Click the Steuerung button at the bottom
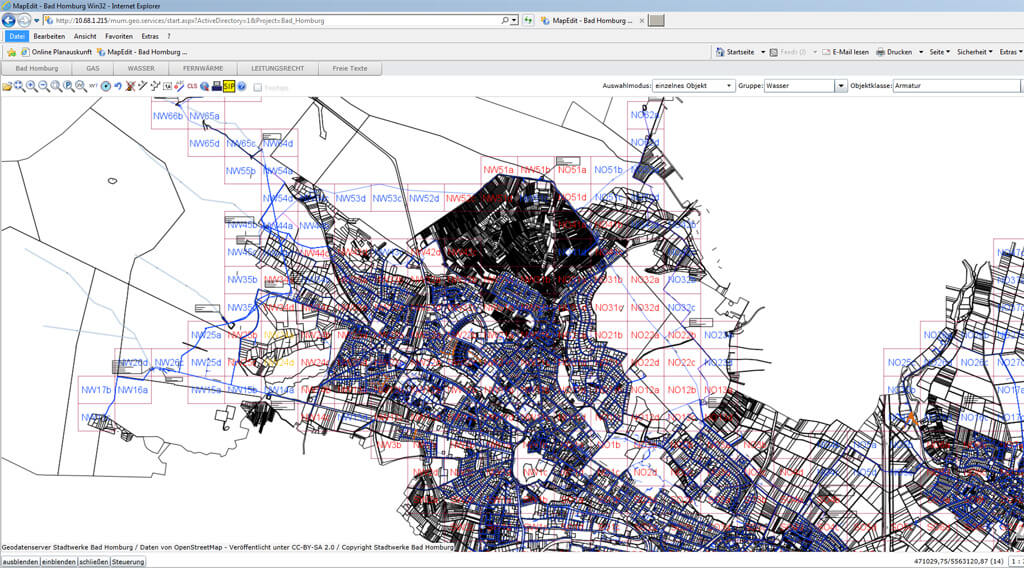1024x568 pixels. (128, 562)
